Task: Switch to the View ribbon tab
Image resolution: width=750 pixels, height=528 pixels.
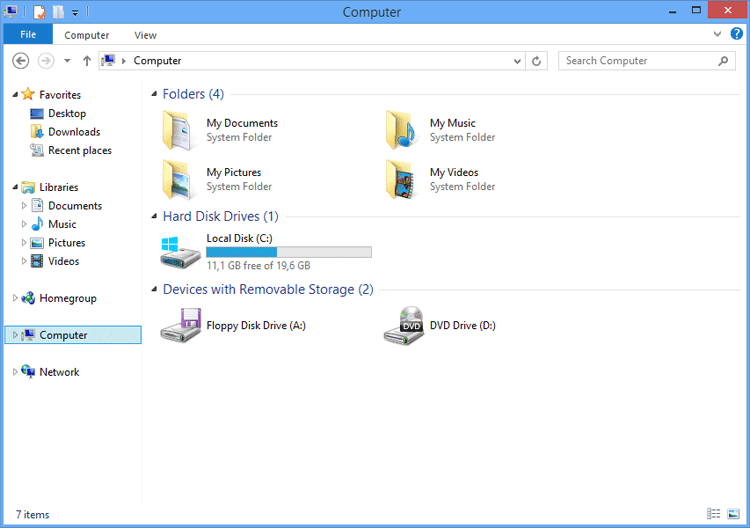Action: point(145,35)
